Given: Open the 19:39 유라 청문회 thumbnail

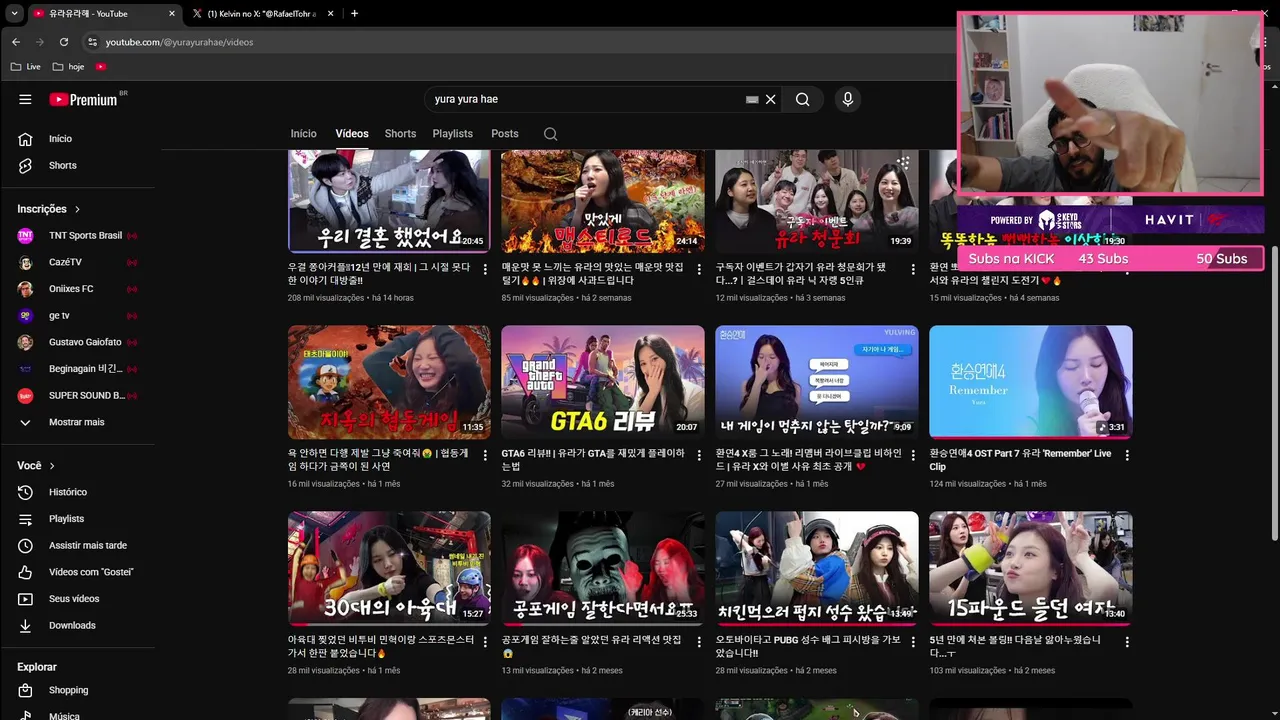Looking at the screenshot, I should coord(817,201).
